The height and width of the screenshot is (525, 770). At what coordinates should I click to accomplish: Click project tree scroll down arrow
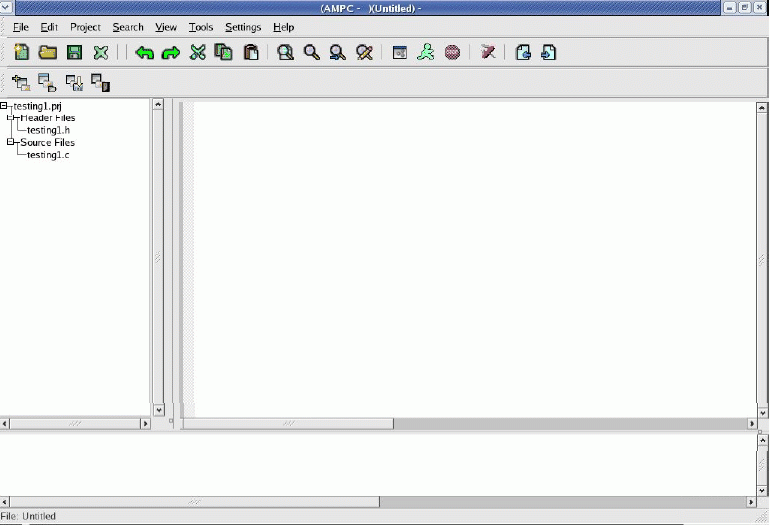point(158,410)
